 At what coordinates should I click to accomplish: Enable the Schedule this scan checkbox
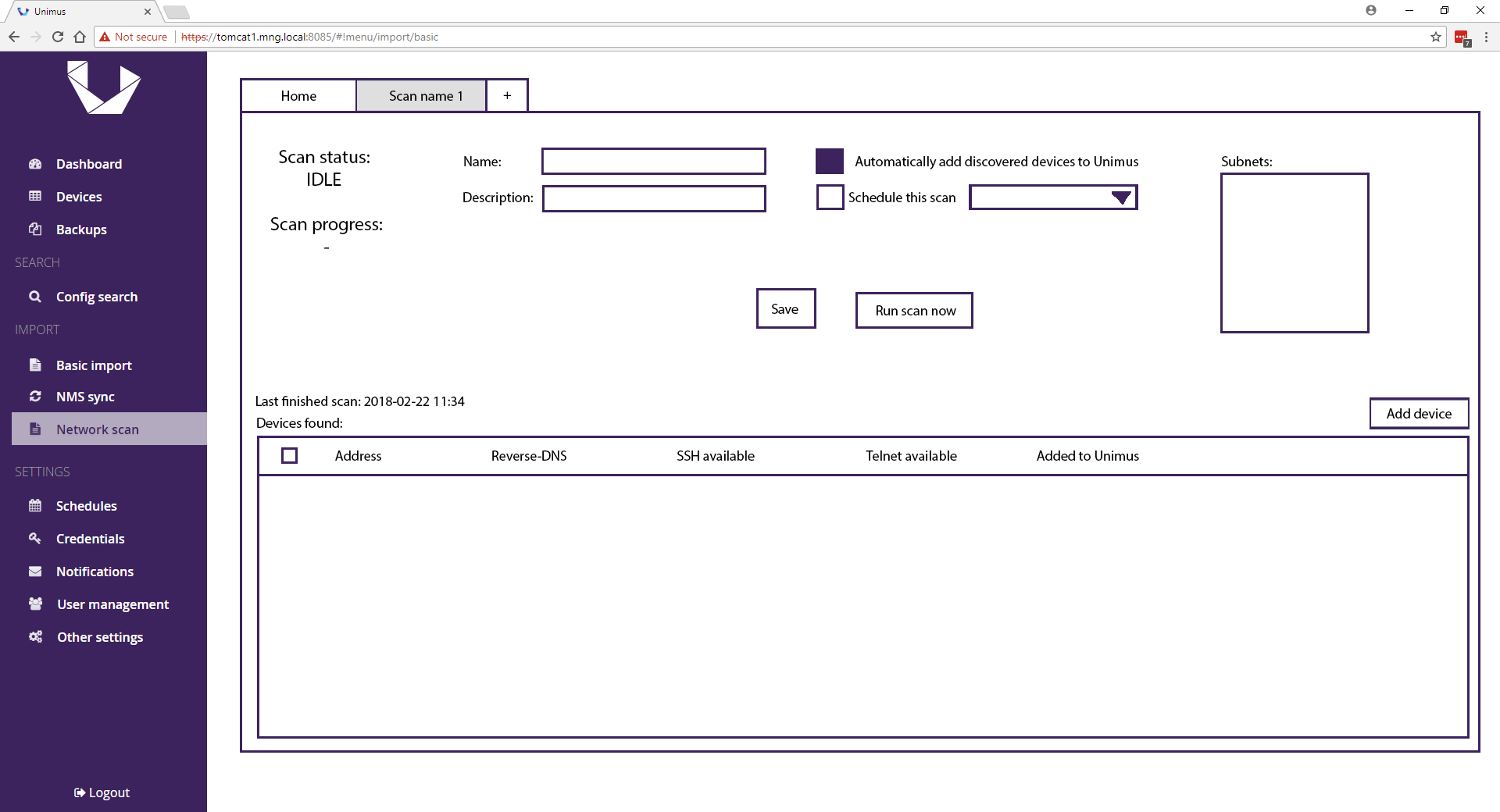point(830,197)
